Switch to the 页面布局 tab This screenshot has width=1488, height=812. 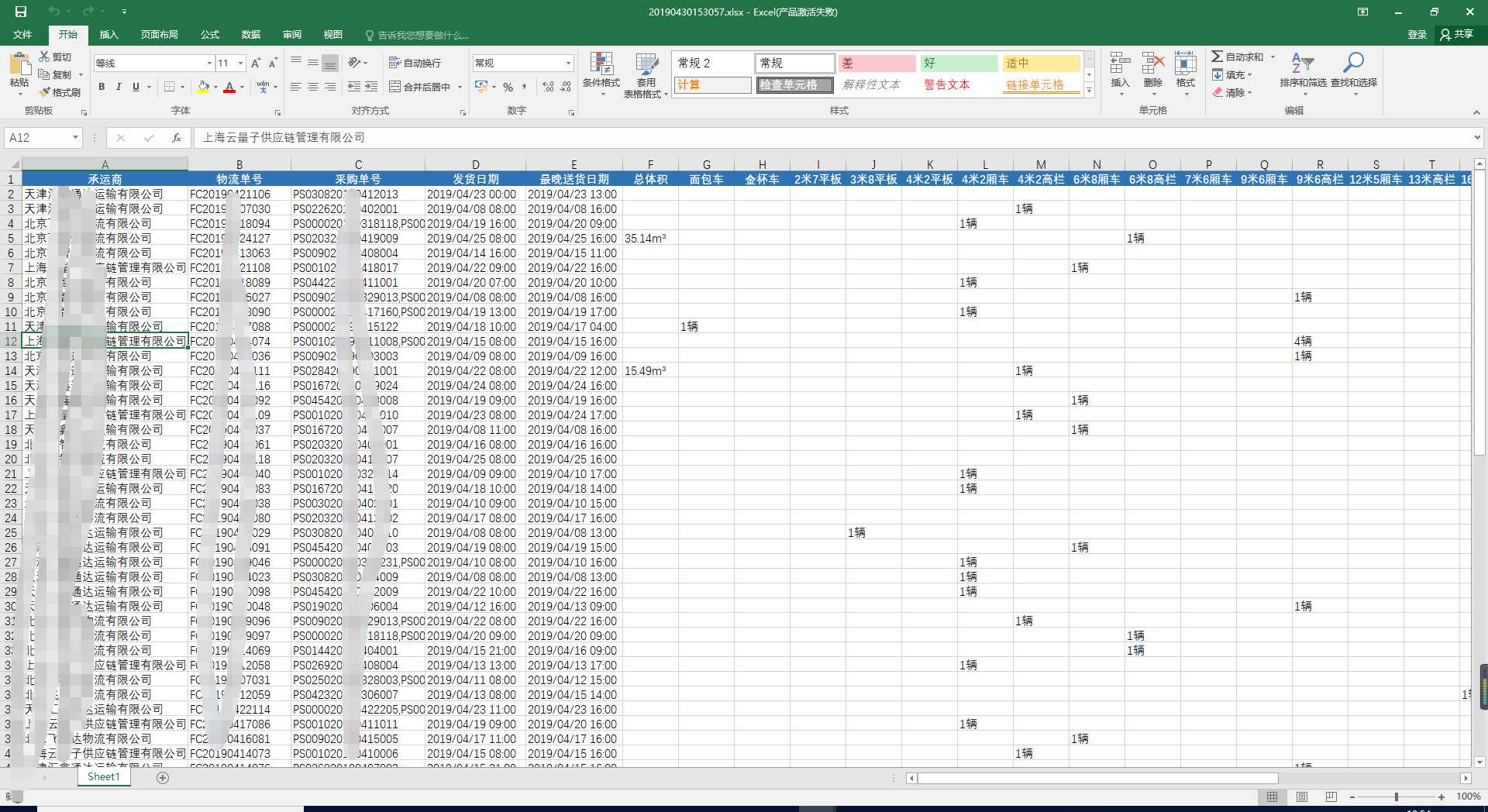pyautogui.click(x=160, y=34)
